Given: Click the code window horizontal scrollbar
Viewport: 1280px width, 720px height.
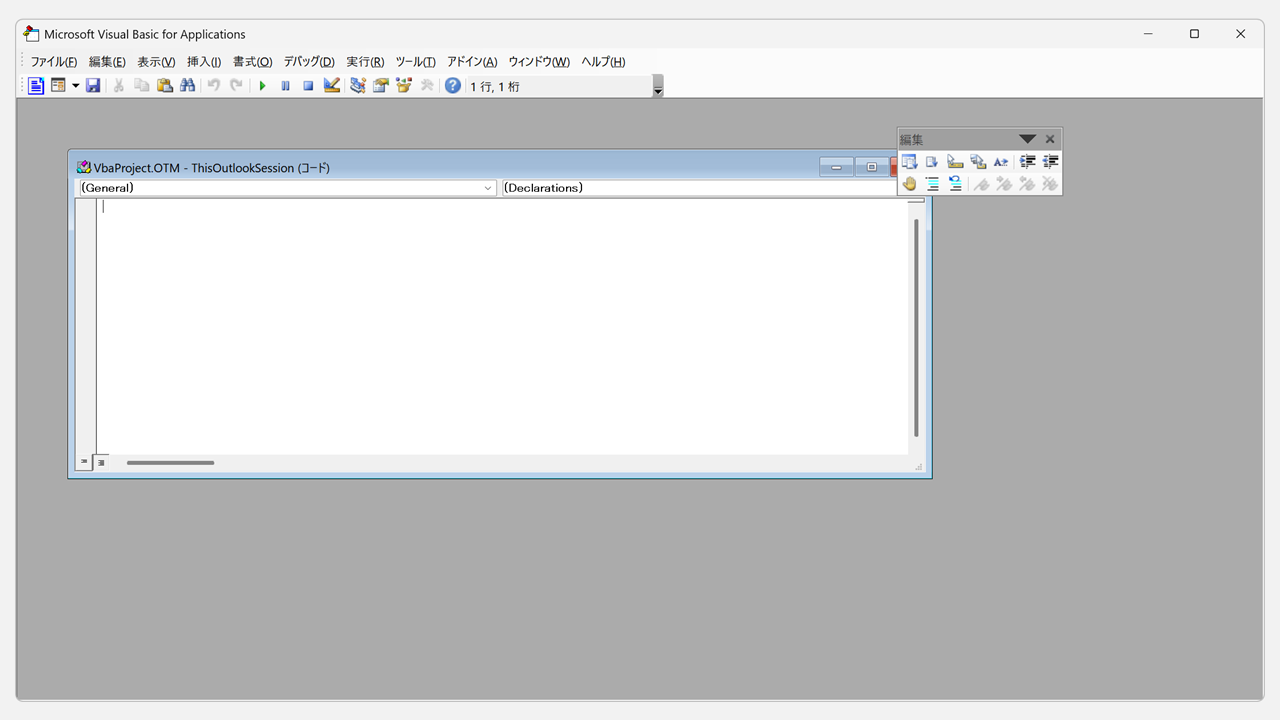Looking at the screenshot, I should [x=170, y=463].
